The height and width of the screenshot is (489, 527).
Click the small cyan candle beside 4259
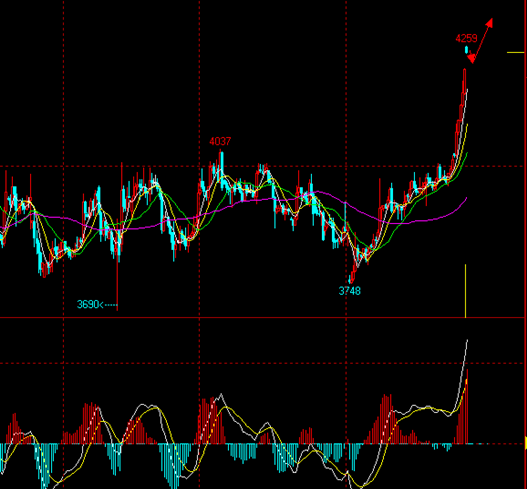pyautogui.click(x=466, y=50)
